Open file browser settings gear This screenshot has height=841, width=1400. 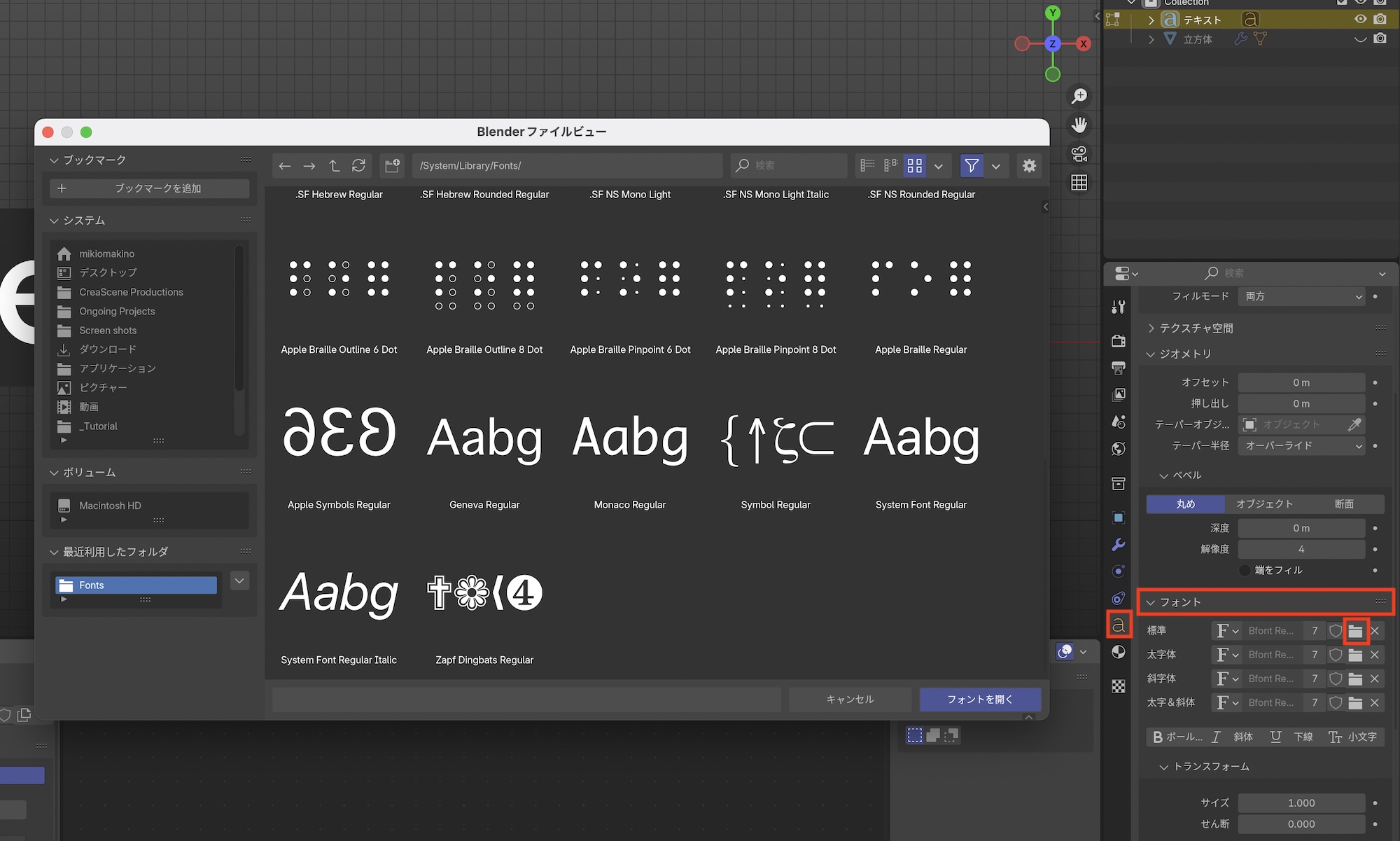[x=1029, y=166]
